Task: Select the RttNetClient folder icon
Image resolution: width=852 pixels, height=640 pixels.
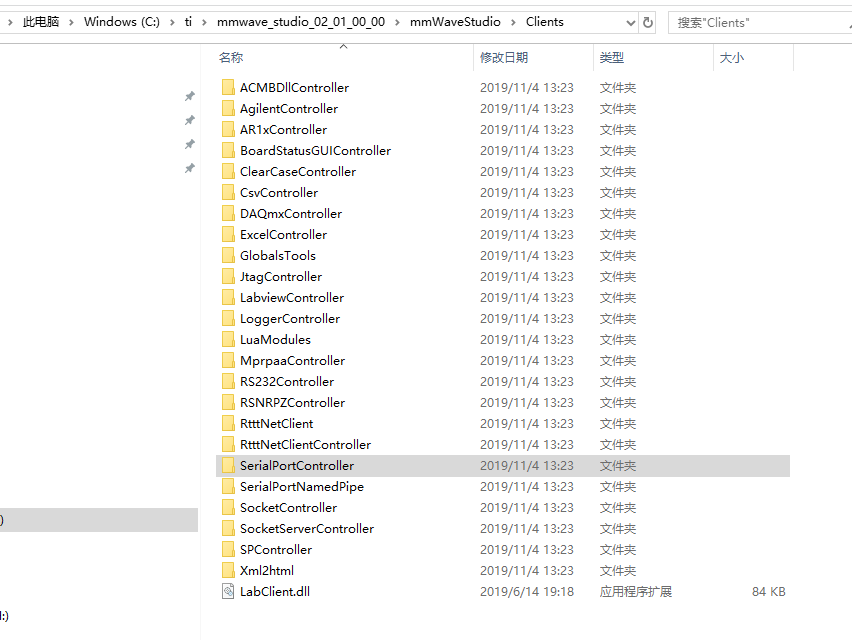Action: (228, 424)
